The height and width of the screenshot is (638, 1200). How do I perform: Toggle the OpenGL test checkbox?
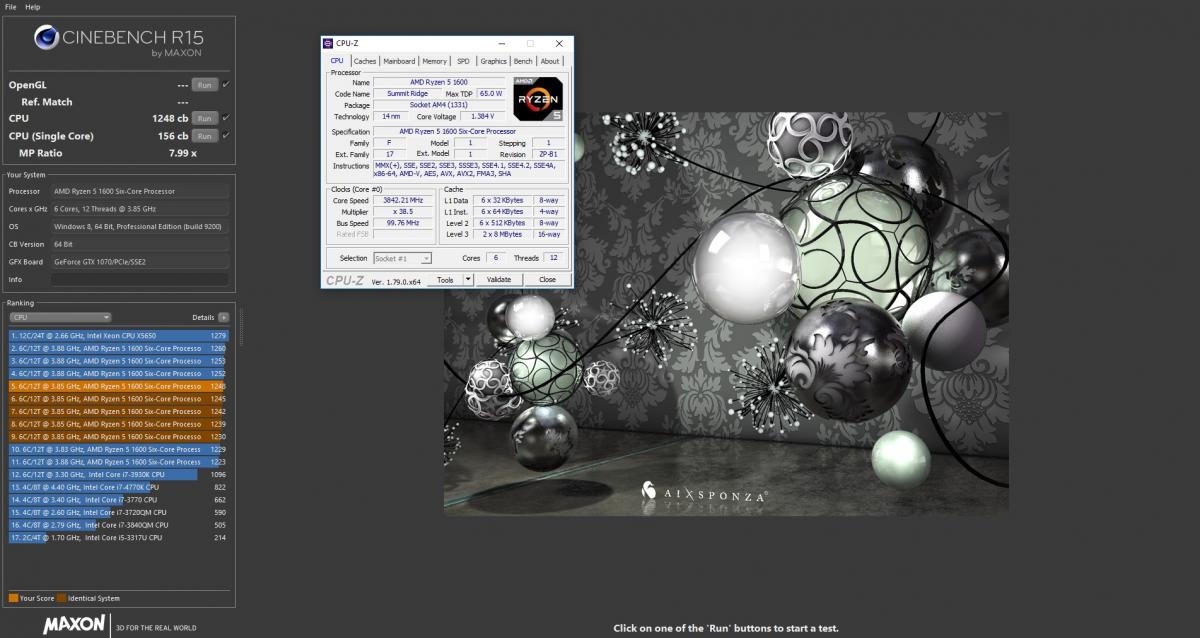coord(226,84)
